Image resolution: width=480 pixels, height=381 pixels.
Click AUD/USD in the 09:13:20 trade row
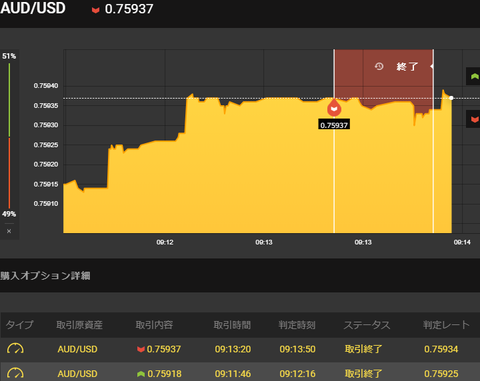(x=77, y=349)
